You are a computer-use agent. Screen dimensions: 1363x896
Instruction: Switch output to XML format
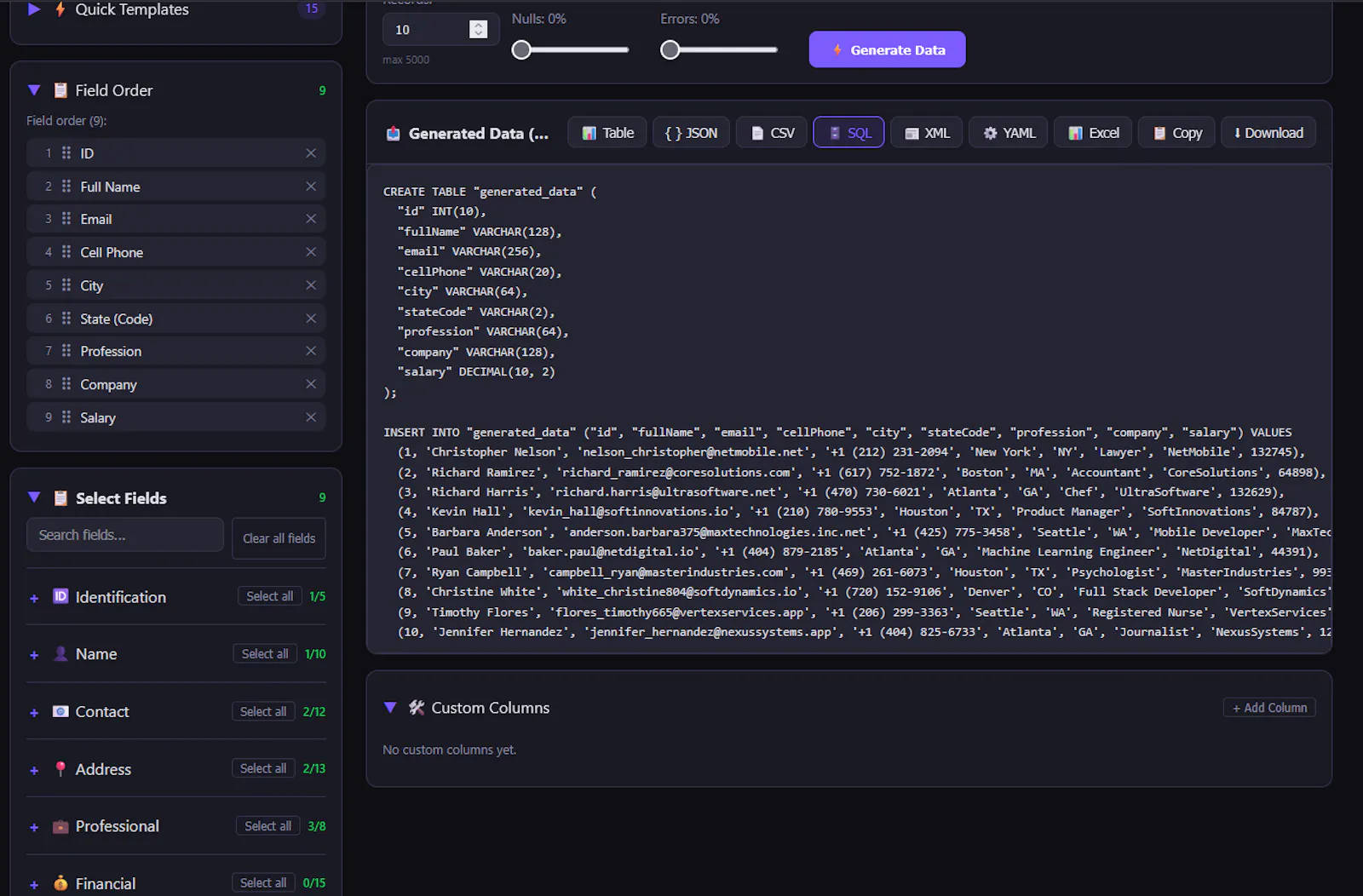927,133
